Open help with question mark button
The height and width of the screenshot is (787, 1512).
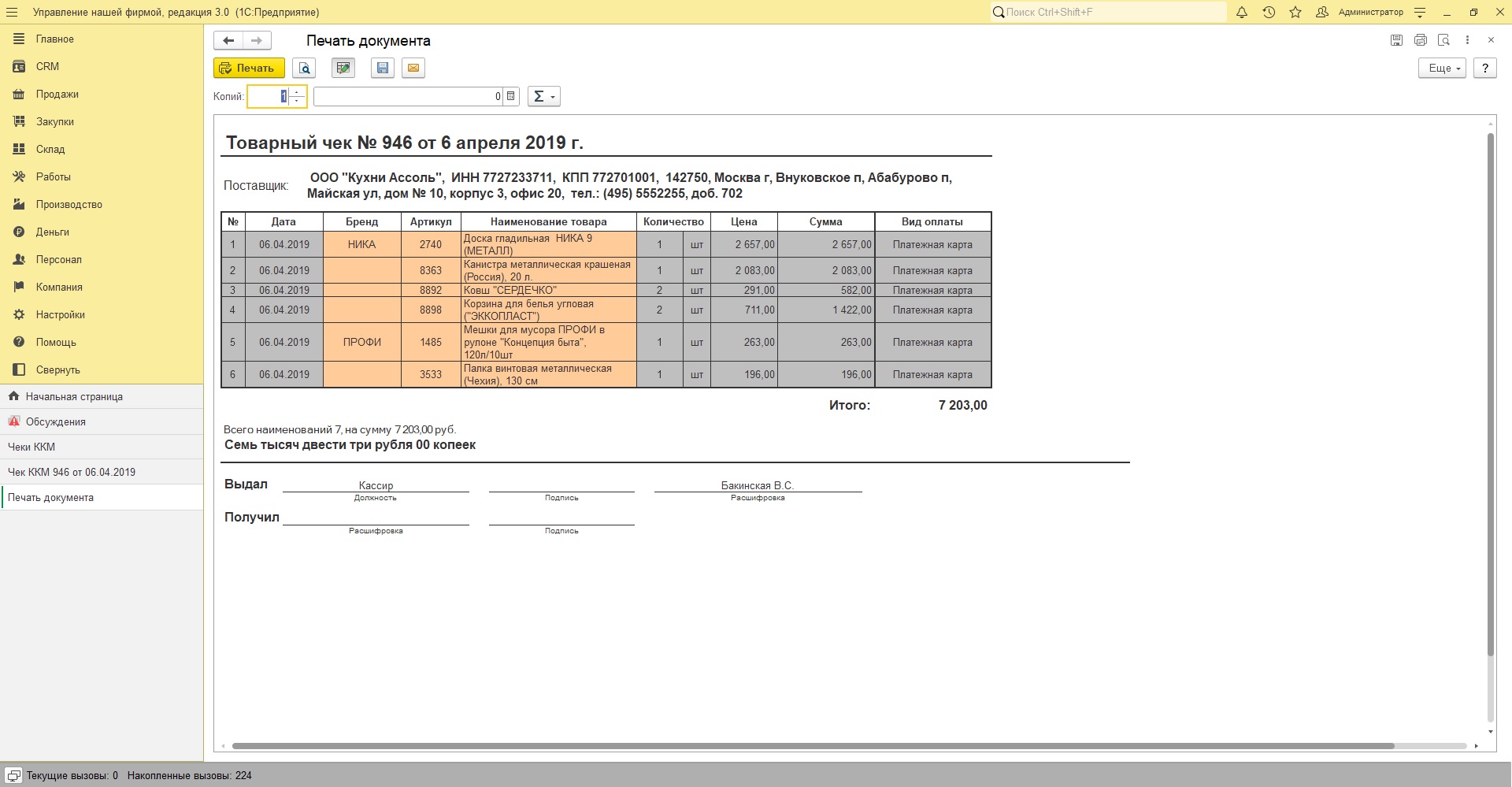click(1485, 68)
